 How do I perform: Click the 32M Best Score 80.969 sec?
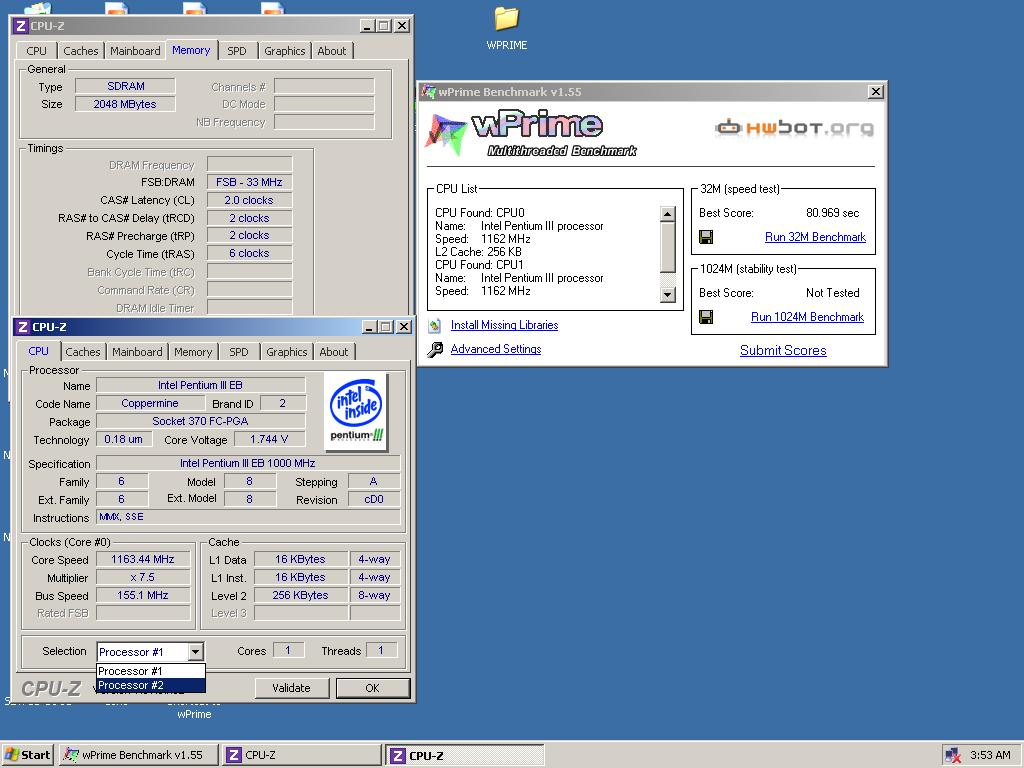tap(832, 213)
